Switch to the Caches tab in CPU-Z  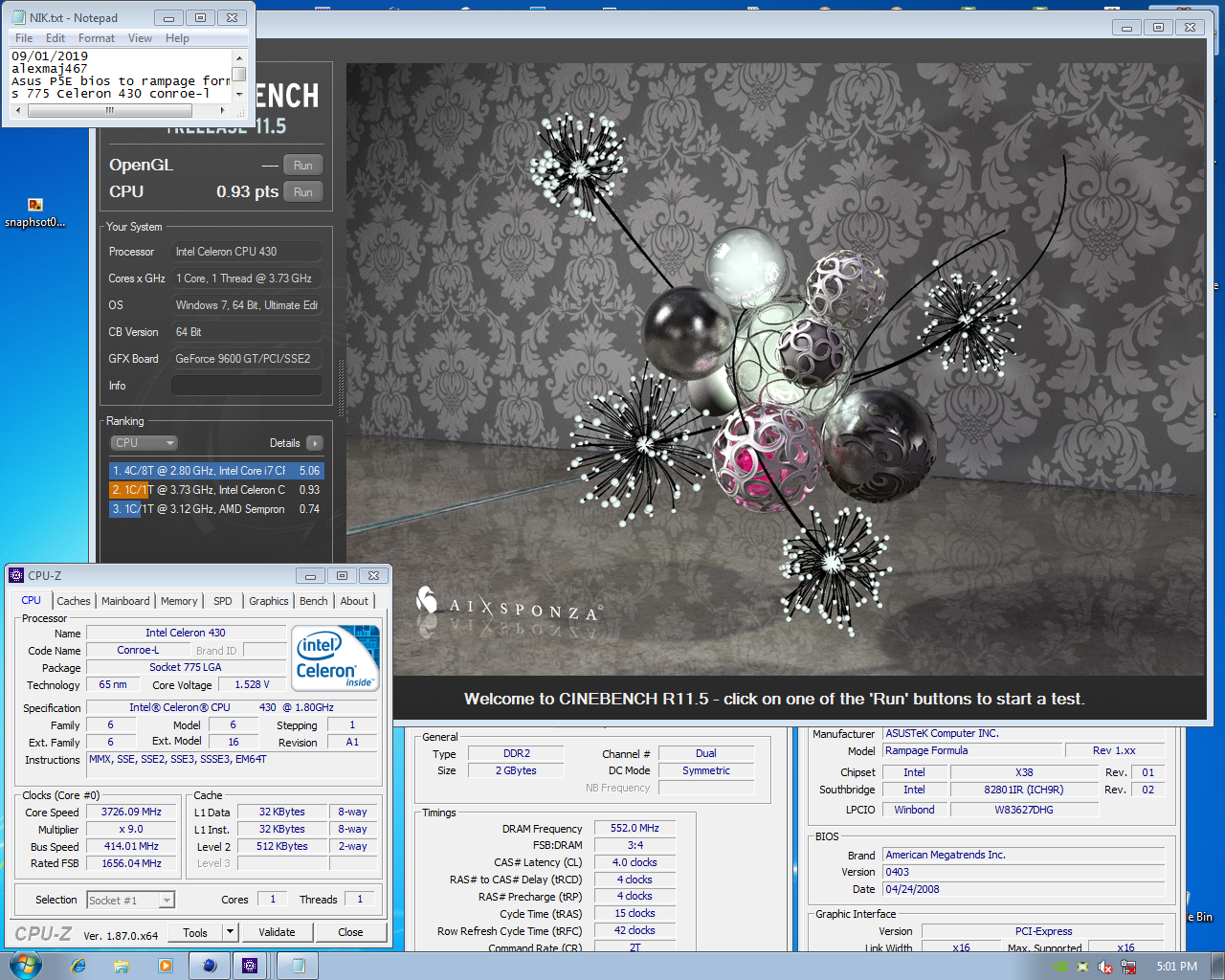74,601
